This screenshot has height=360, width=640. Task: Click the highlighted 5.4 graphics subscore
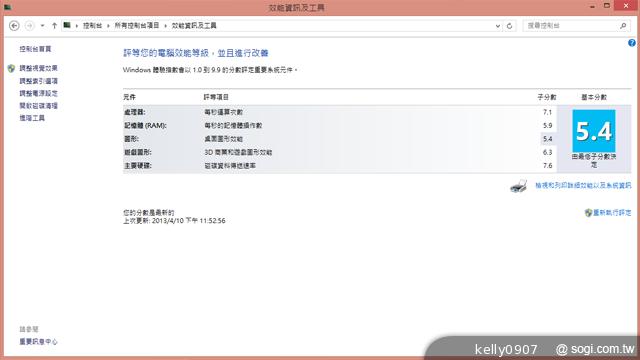pyautogui.click(x=547, y=139)
